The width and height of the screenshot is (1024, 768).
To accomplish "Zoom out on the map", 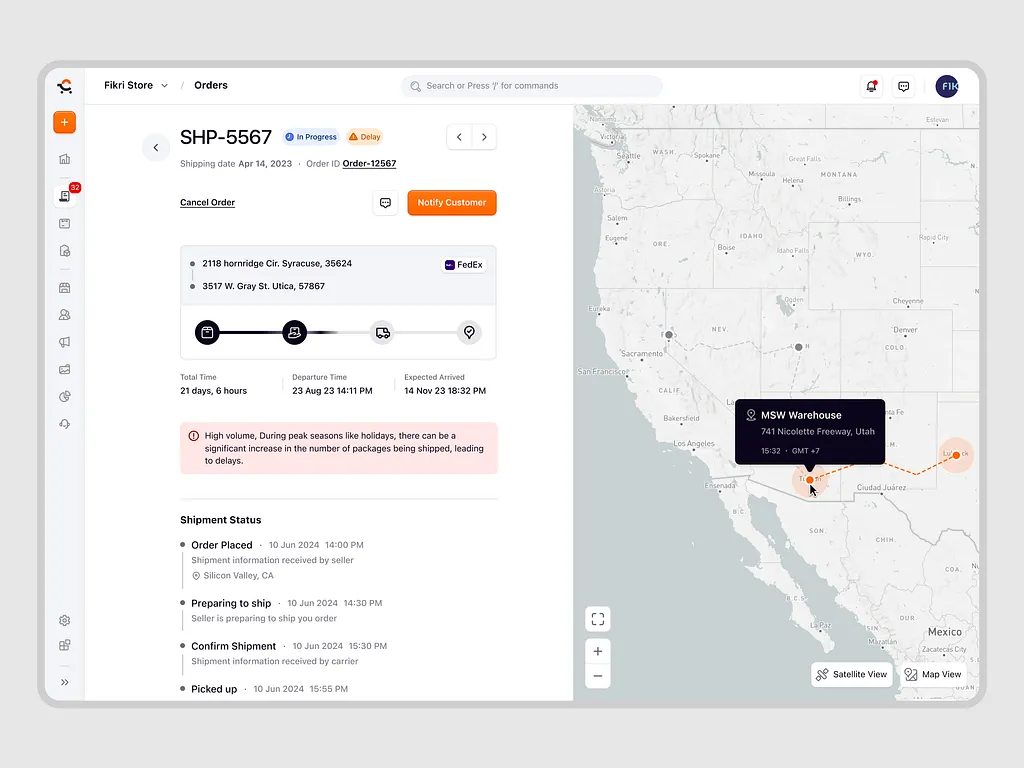I will tap(597, 676).
